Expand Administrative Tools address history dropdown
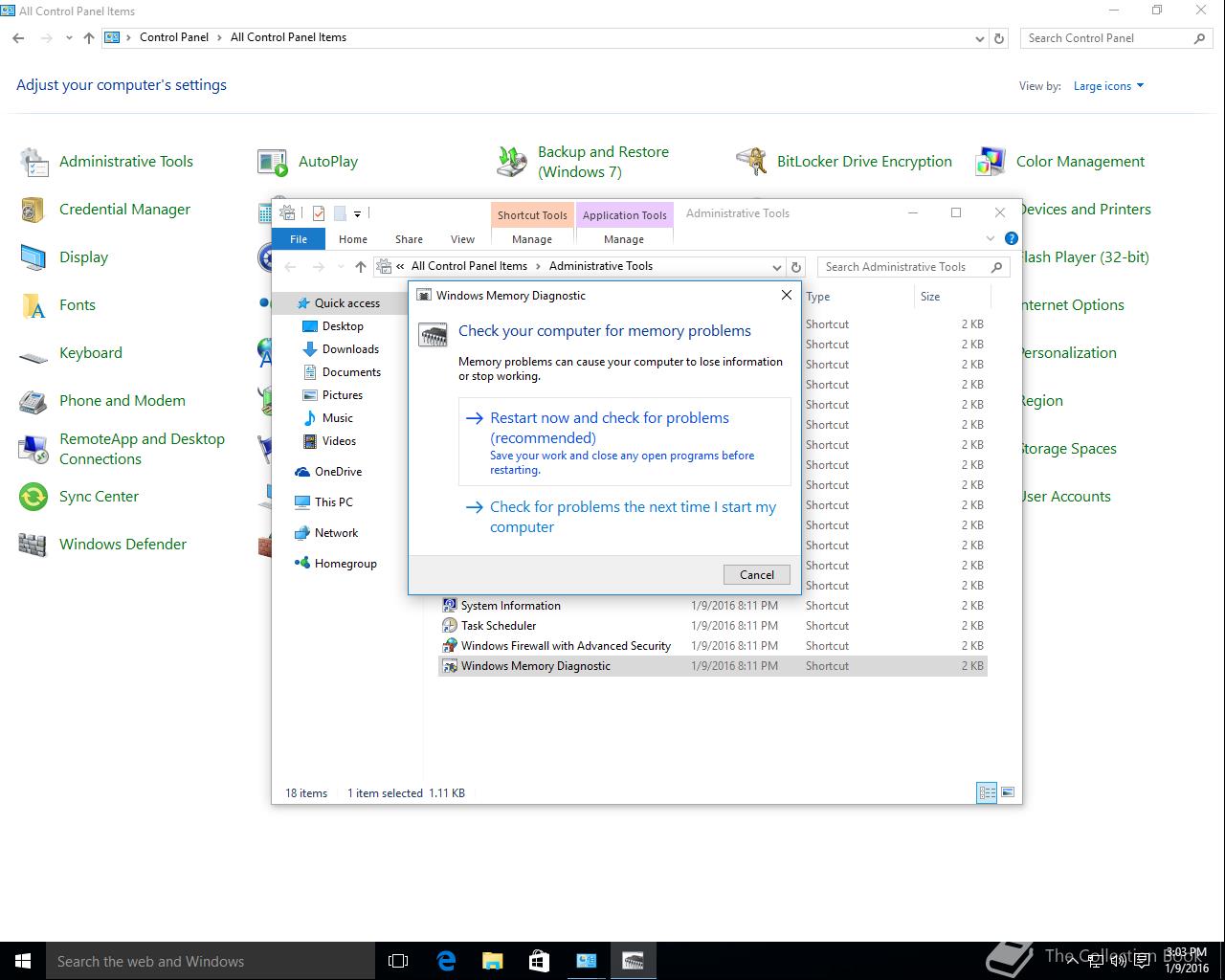The image size is (1225, 980). click(776, 267)
